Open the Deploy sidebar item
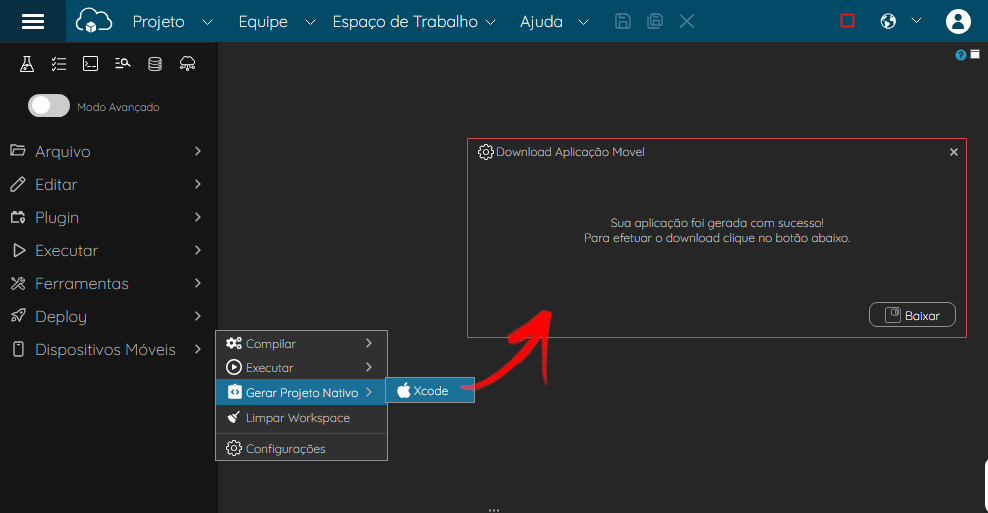The height and width of the screenshot is (513, 988). 106,316
